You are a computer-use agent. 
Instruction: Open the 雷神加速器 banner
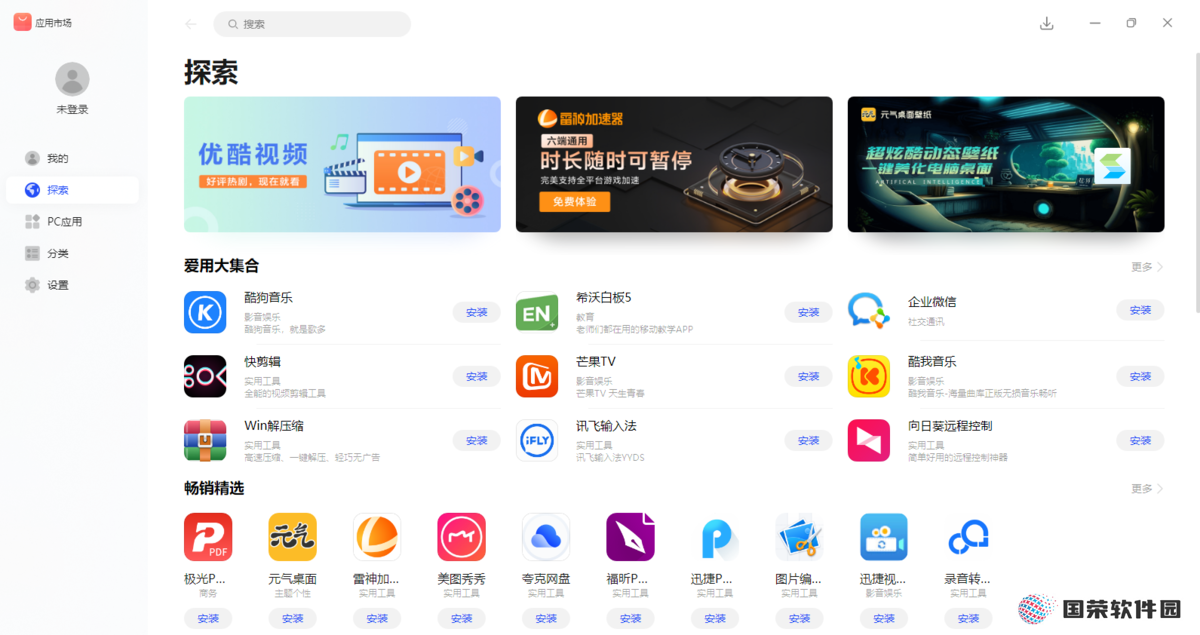(x=674, y=164)
